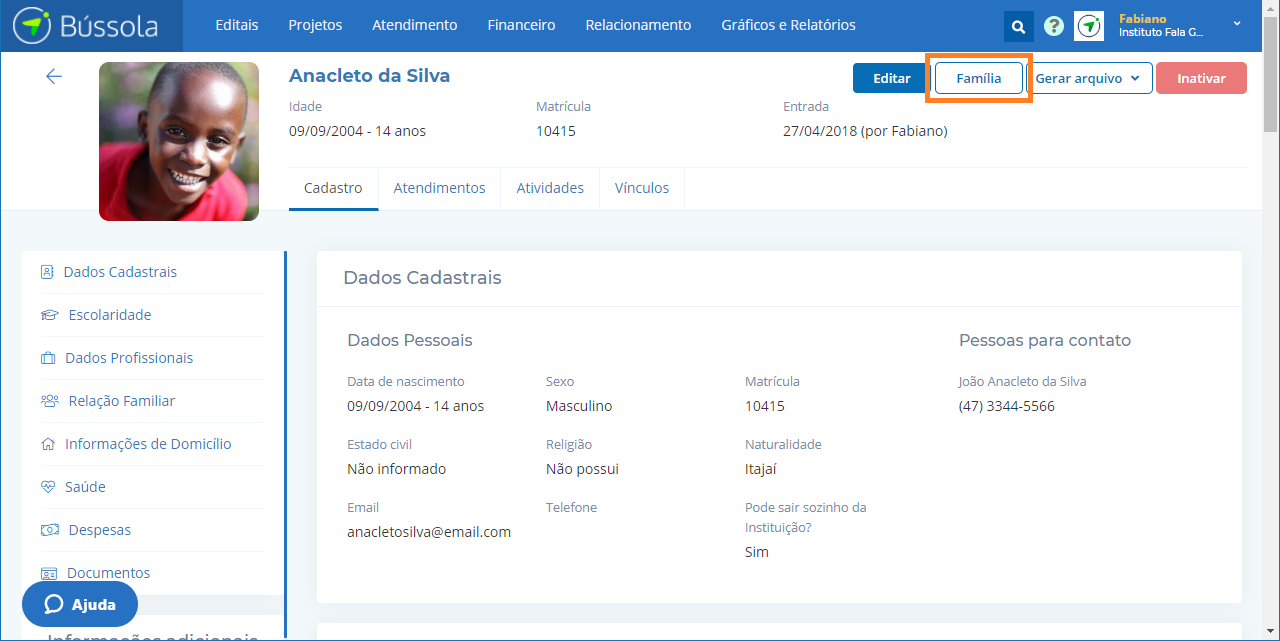The image size is (1280, 641).
Task: Click the Naturalidade value Itajaí
Action: click(761, 469)
